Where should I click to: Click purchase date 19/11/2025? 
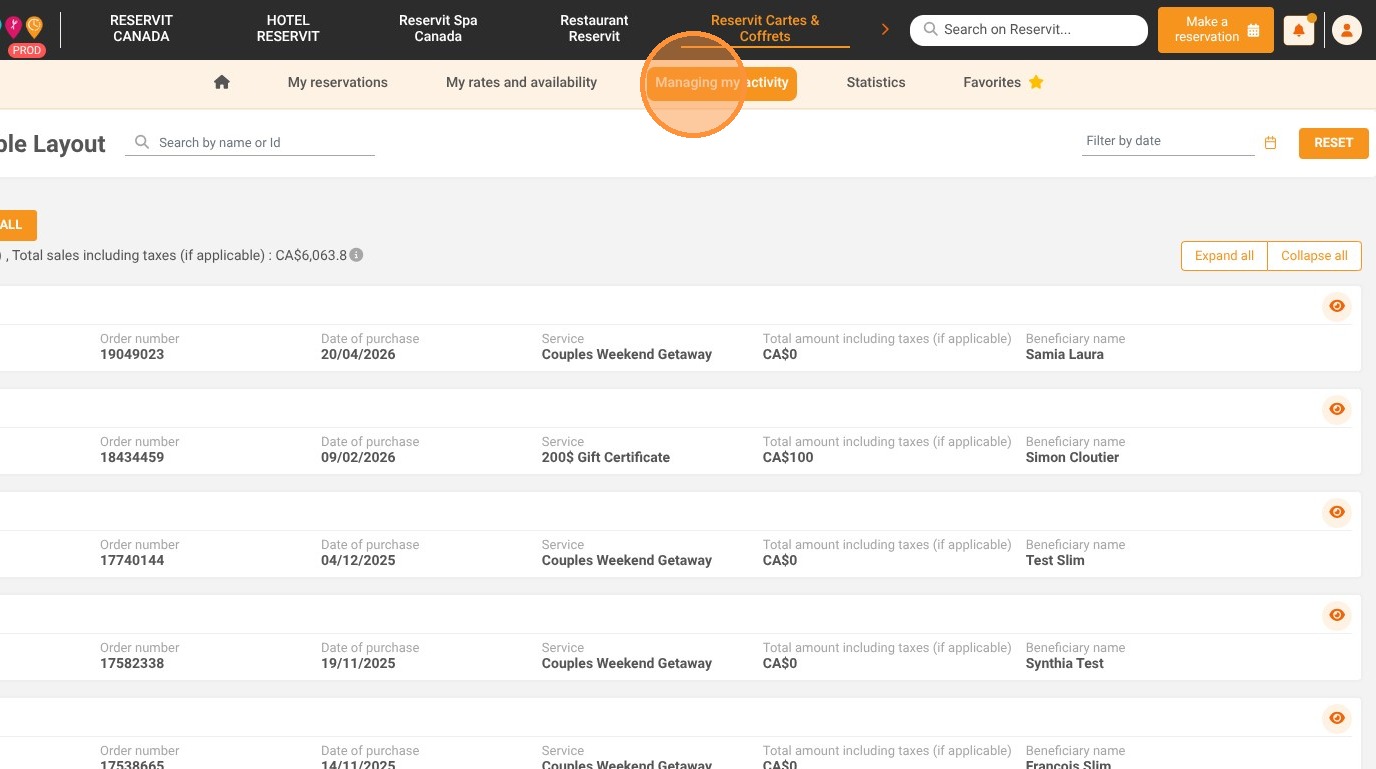point(358,663)
